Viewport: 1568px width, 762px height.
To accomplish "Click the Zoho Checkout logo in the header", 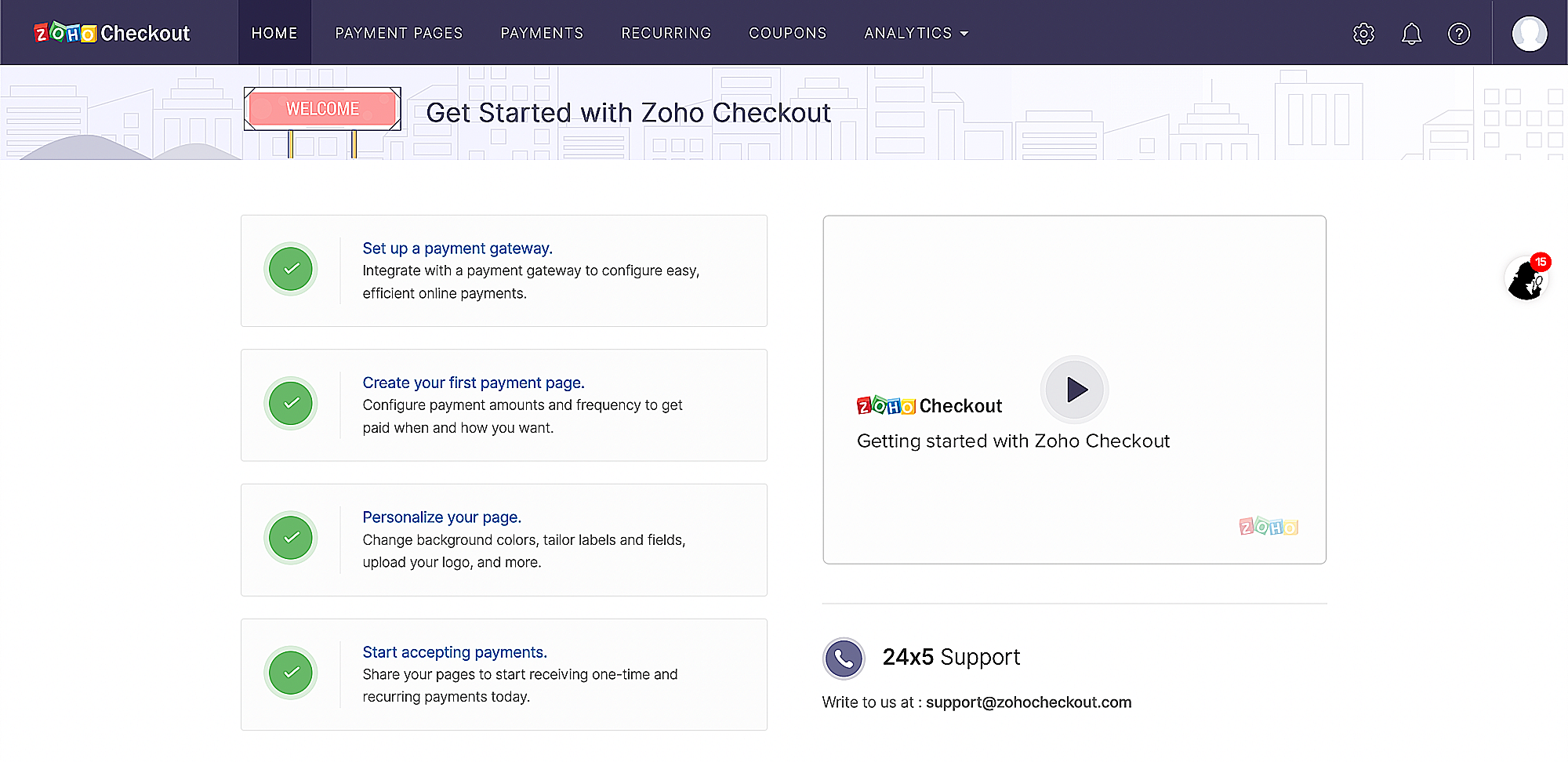I will 112,33.
